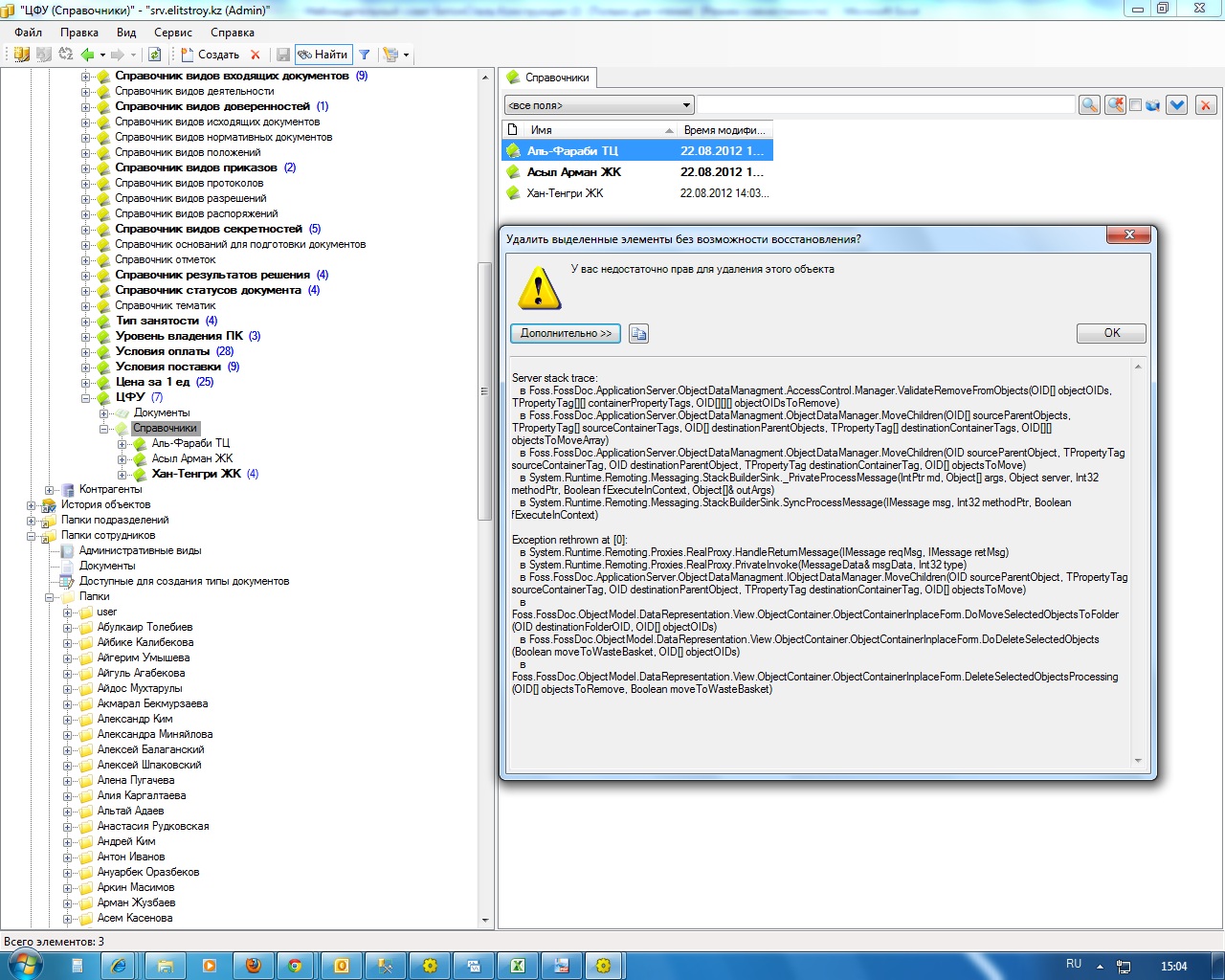Click the copy error details icon in dialog
1225x980 pixels.
pyautogui.click(x=638, y=333)
